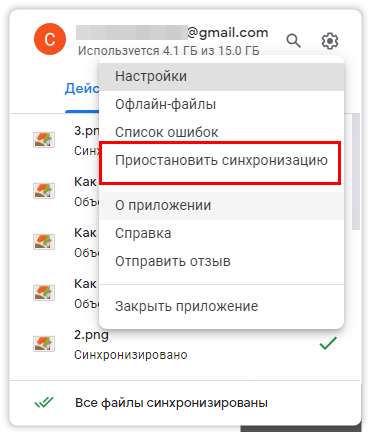
Task: Click the search magnifier icon
Action: (x=294, y=41)
